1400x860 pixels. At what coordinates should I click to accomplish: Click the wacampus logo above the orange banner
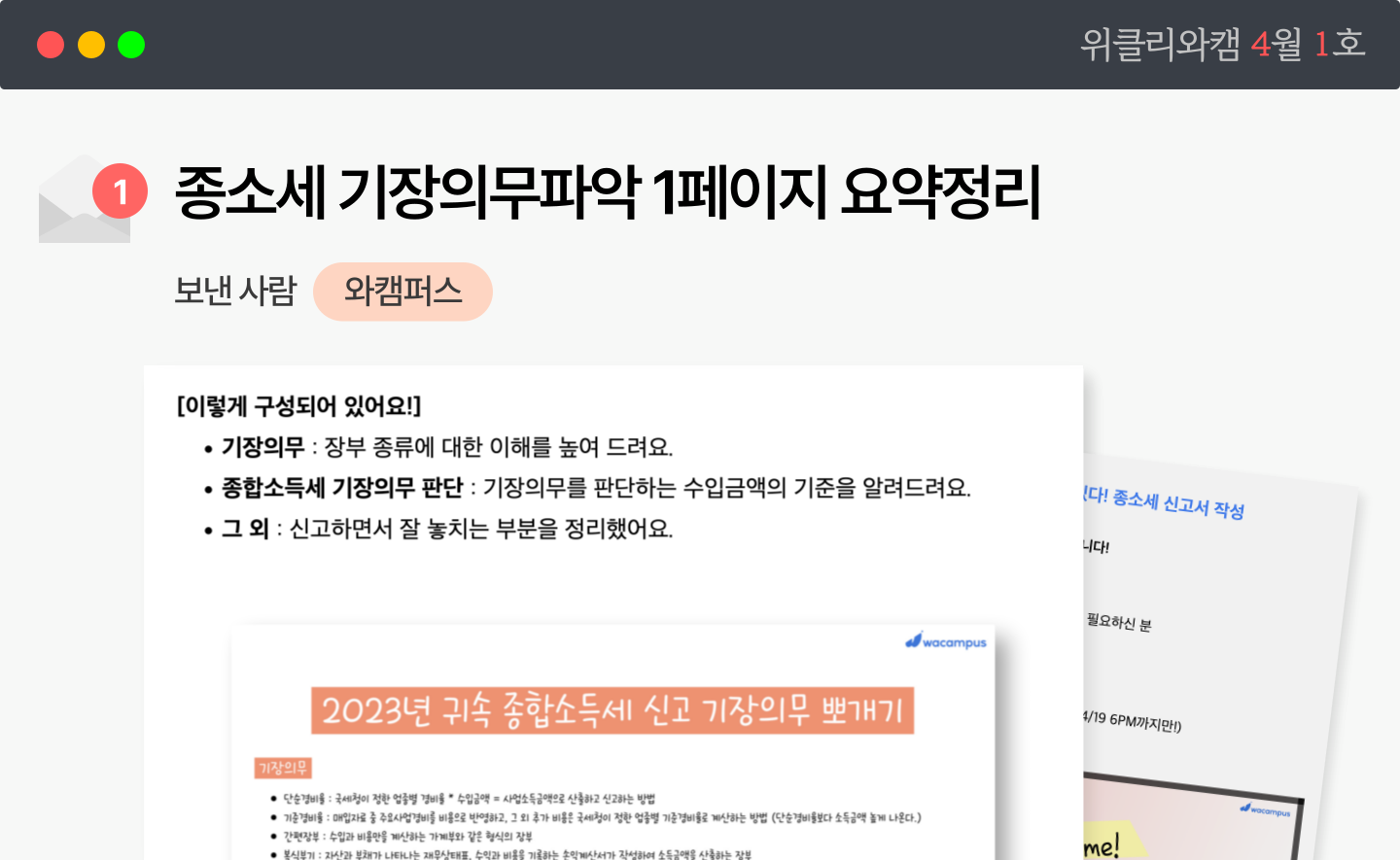coord(946,641)
